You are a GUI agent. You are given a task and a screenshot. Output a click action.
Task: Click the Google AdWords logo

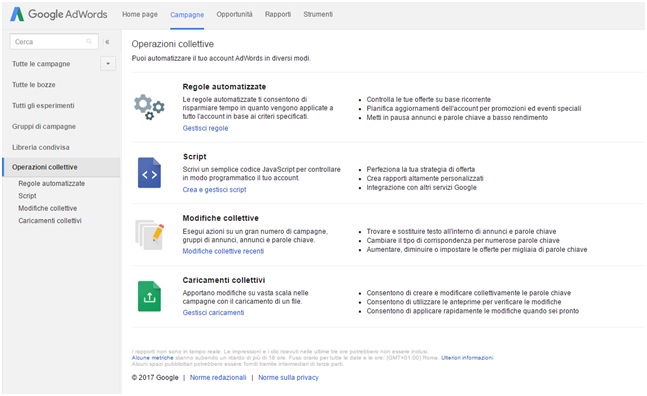[59, 14]
